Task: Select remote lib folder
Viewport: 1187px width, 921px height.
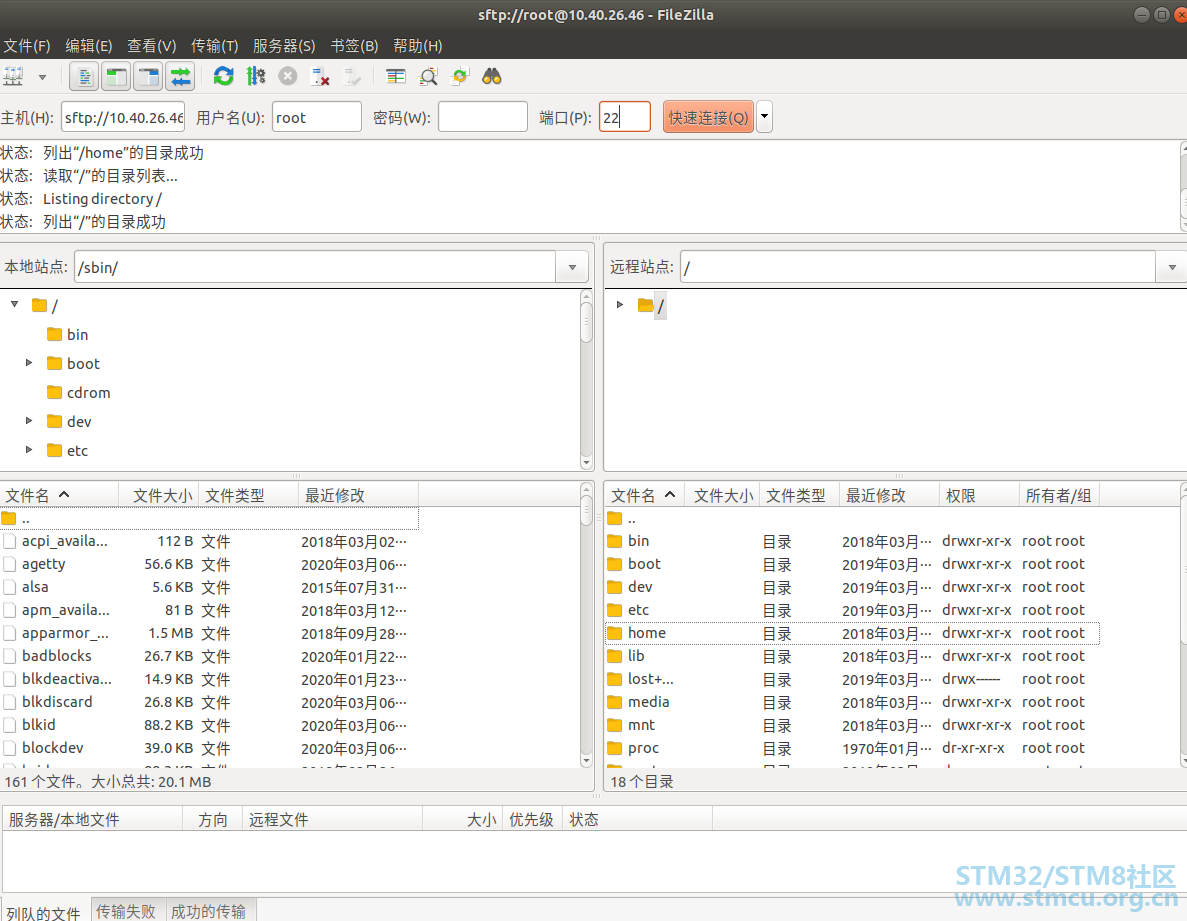Action: 852,656
